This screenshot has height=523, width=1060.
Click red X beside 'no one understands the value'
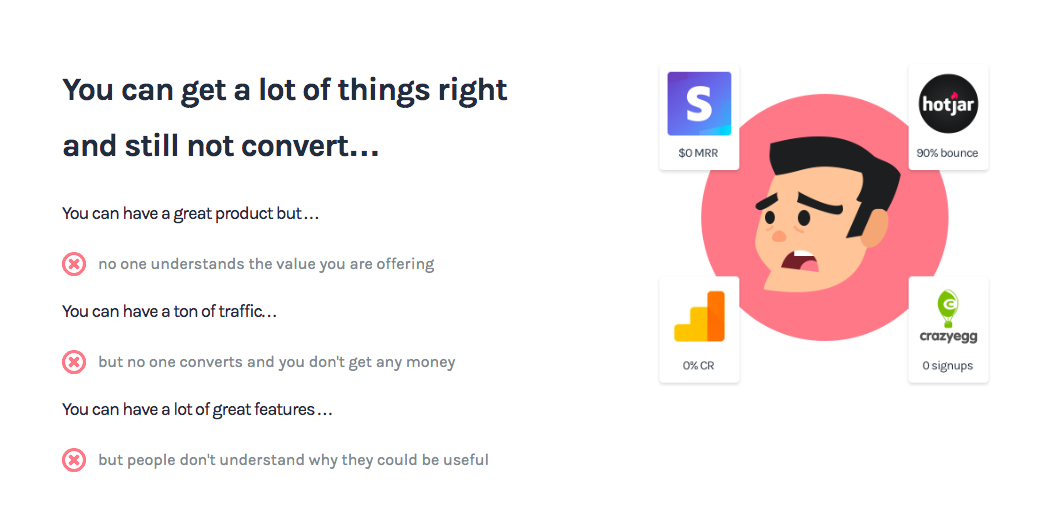tap(74, 264)
